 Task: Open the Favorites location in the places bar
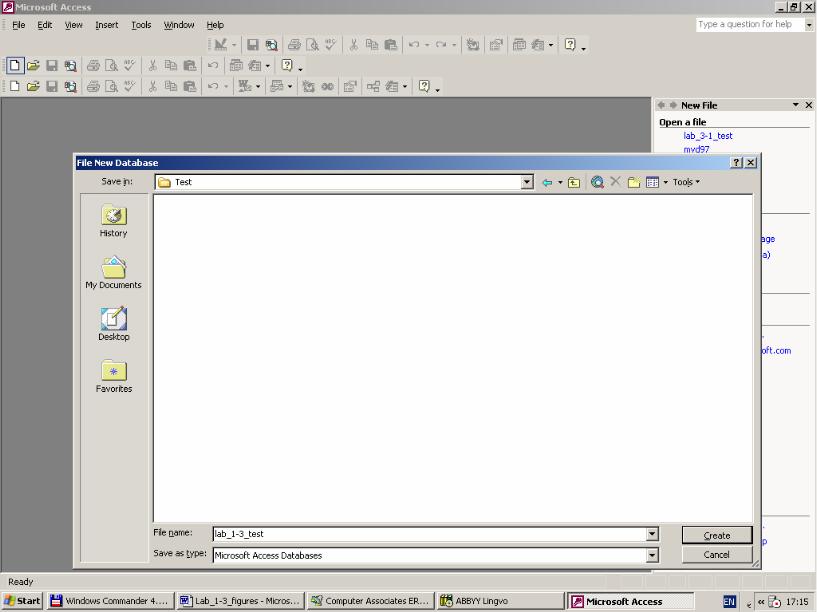coord(114,377)
